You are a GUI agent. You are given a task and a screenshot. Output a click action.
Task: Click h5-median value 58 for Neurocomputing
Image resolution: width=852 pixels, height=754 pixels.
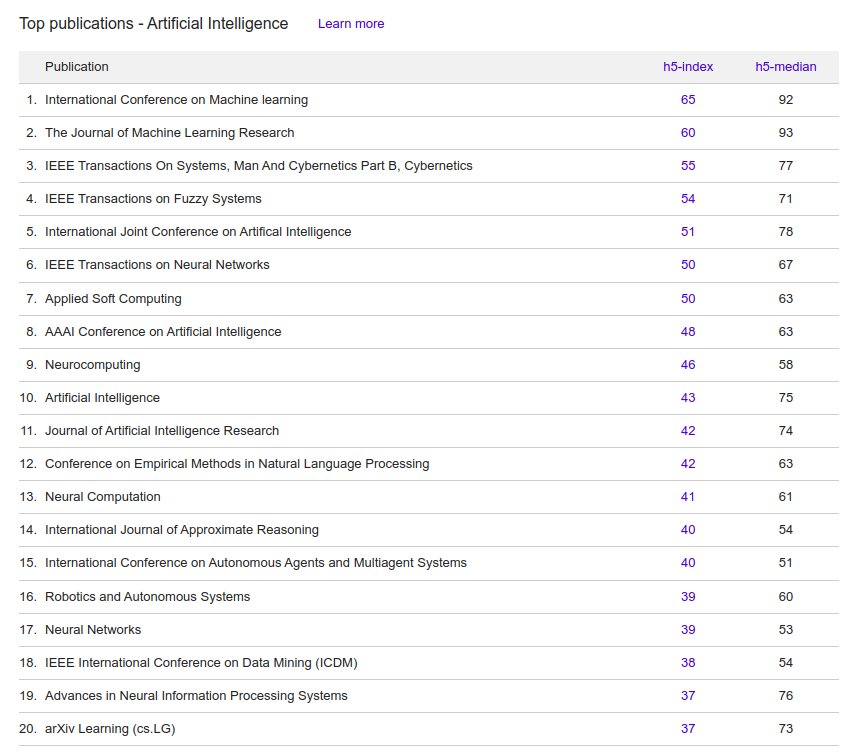786,365
